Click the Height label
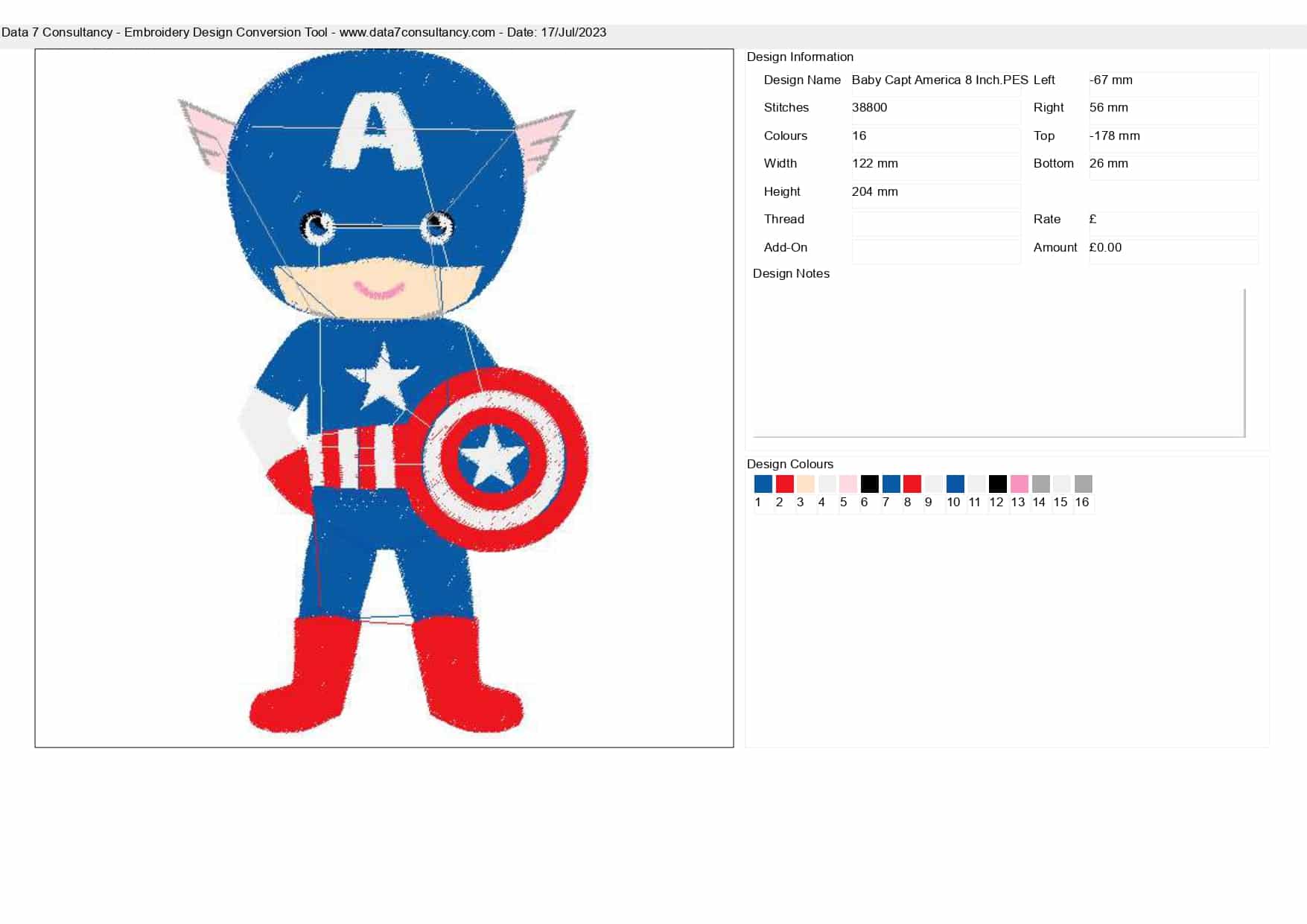The width and height of the screenshot is (1307, 924). (x=782, y=191)
